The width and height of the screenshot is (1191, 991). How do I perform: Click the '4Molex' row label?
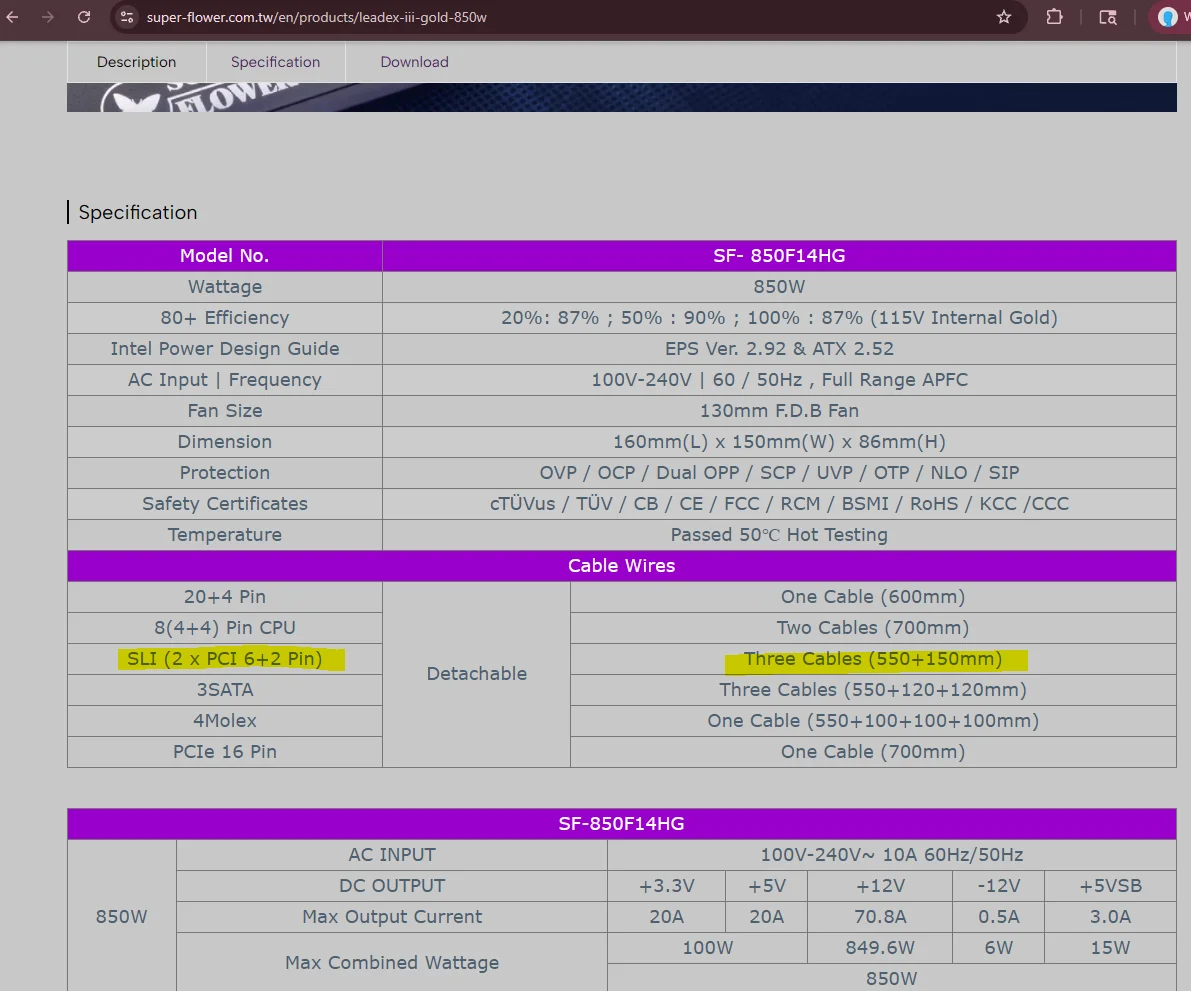coord(225,721)
